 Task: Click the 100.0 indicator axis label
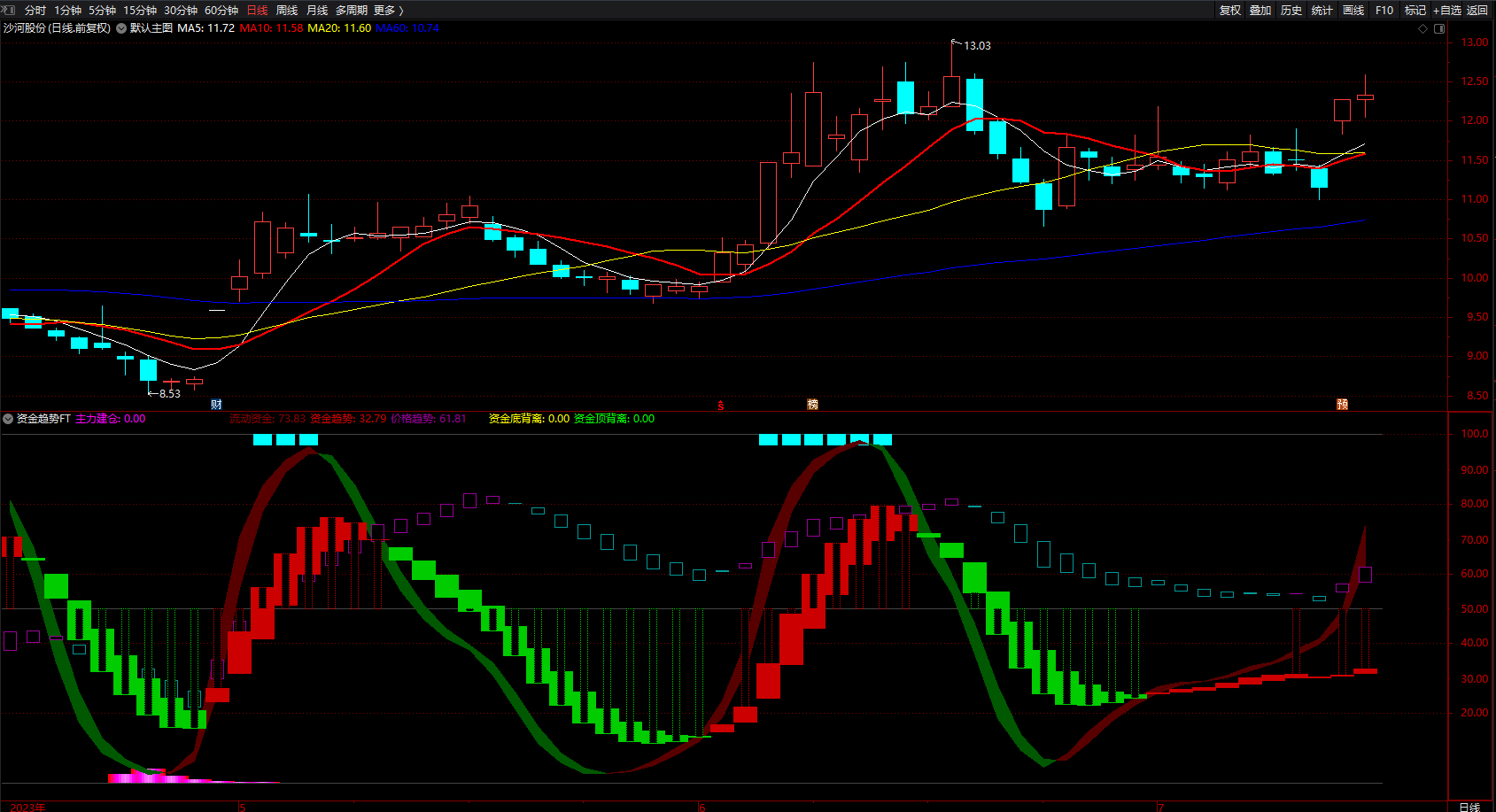tap(1475, 434)
